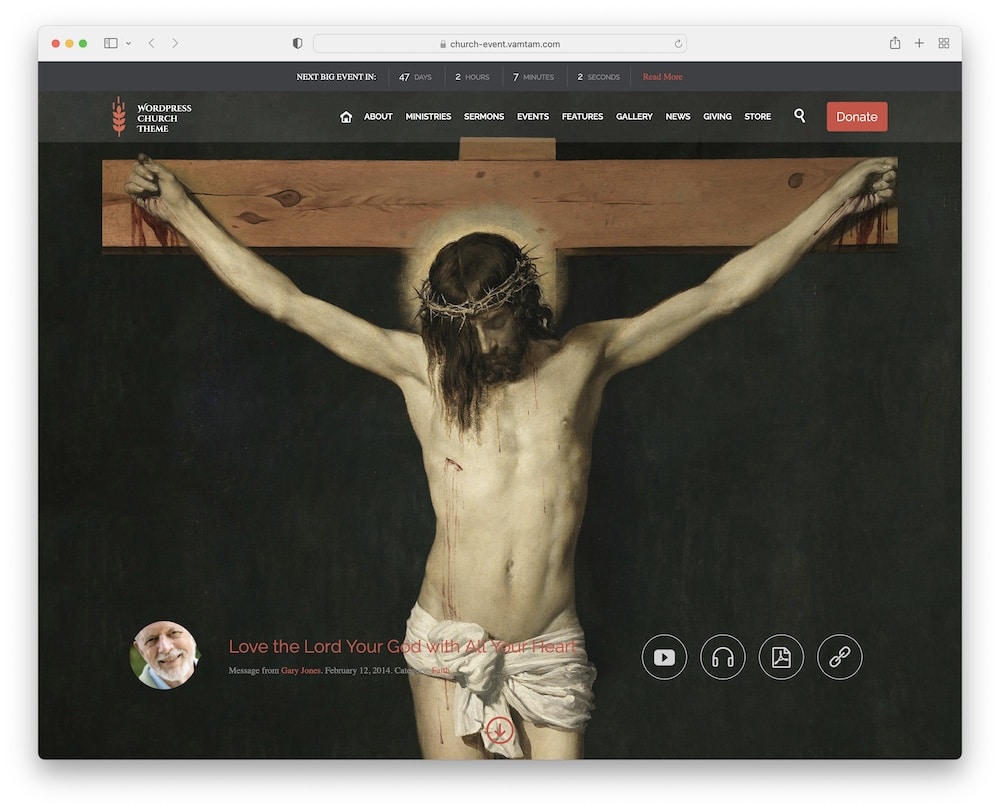
Task: Toggle the Safari sidebar
Action: pyautogui.click(x=110, y=43)
